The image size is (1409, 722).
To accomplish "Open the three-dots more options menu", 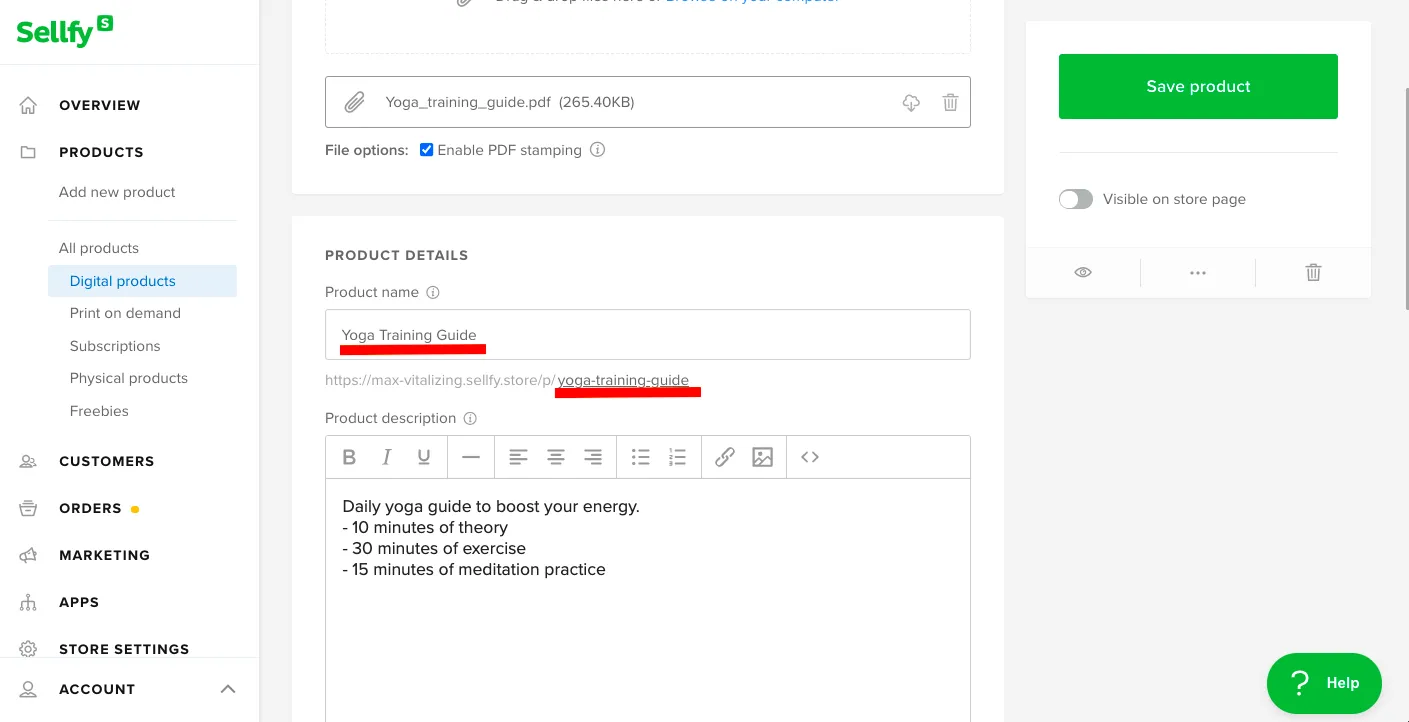I will (1198, 272).
